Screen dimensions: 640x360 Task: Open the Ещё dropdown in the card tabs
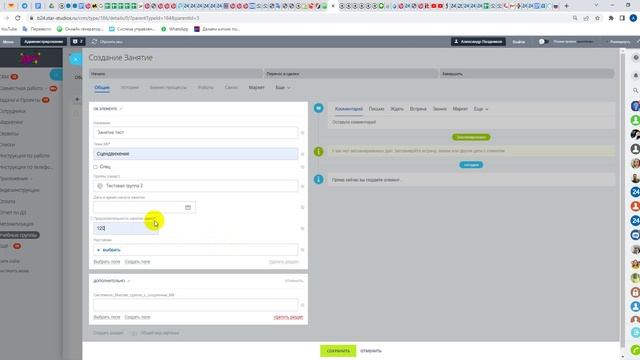coord(283,87)
